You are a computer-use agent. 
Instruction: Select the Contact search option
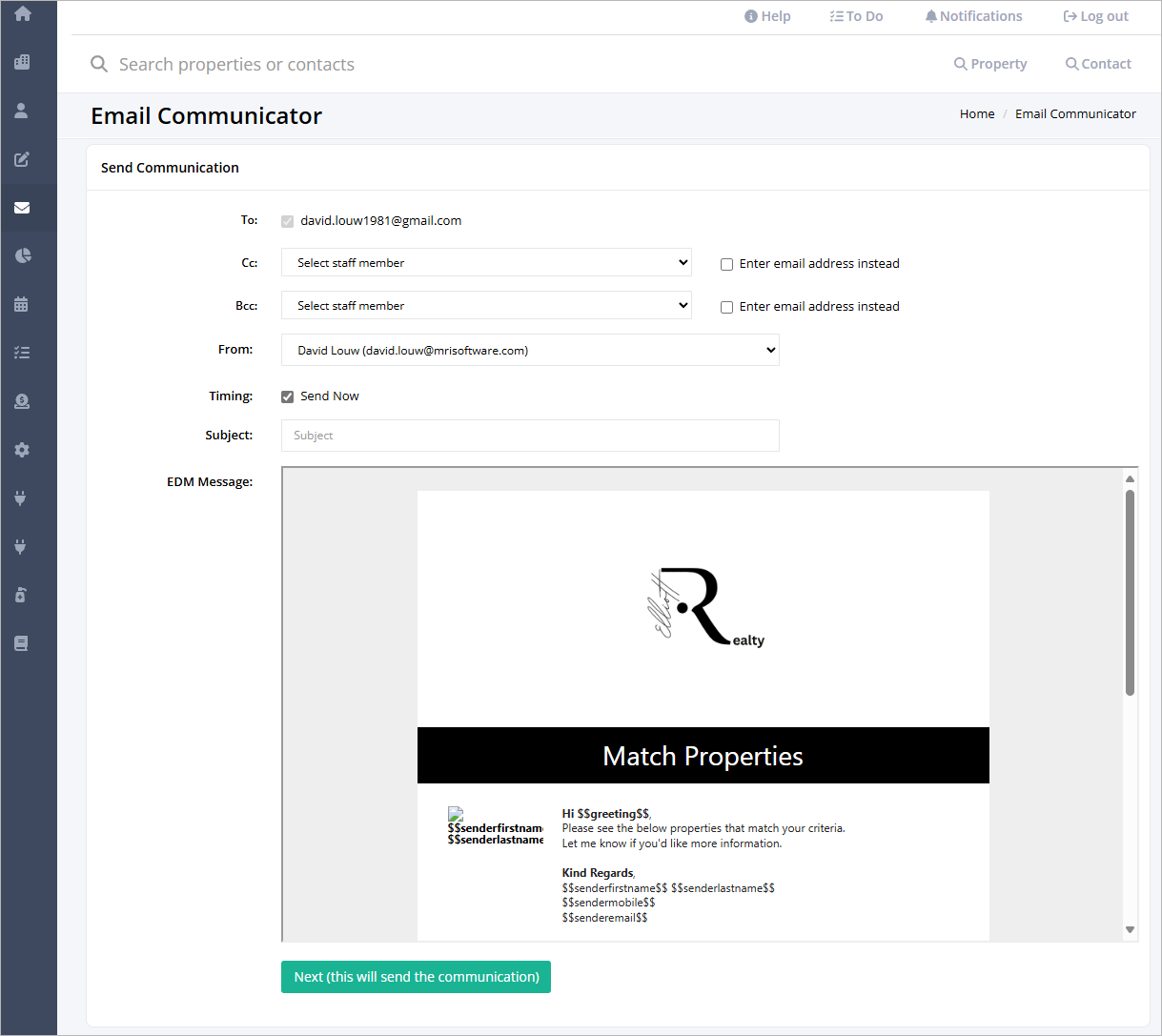[x=1098, y=64]
